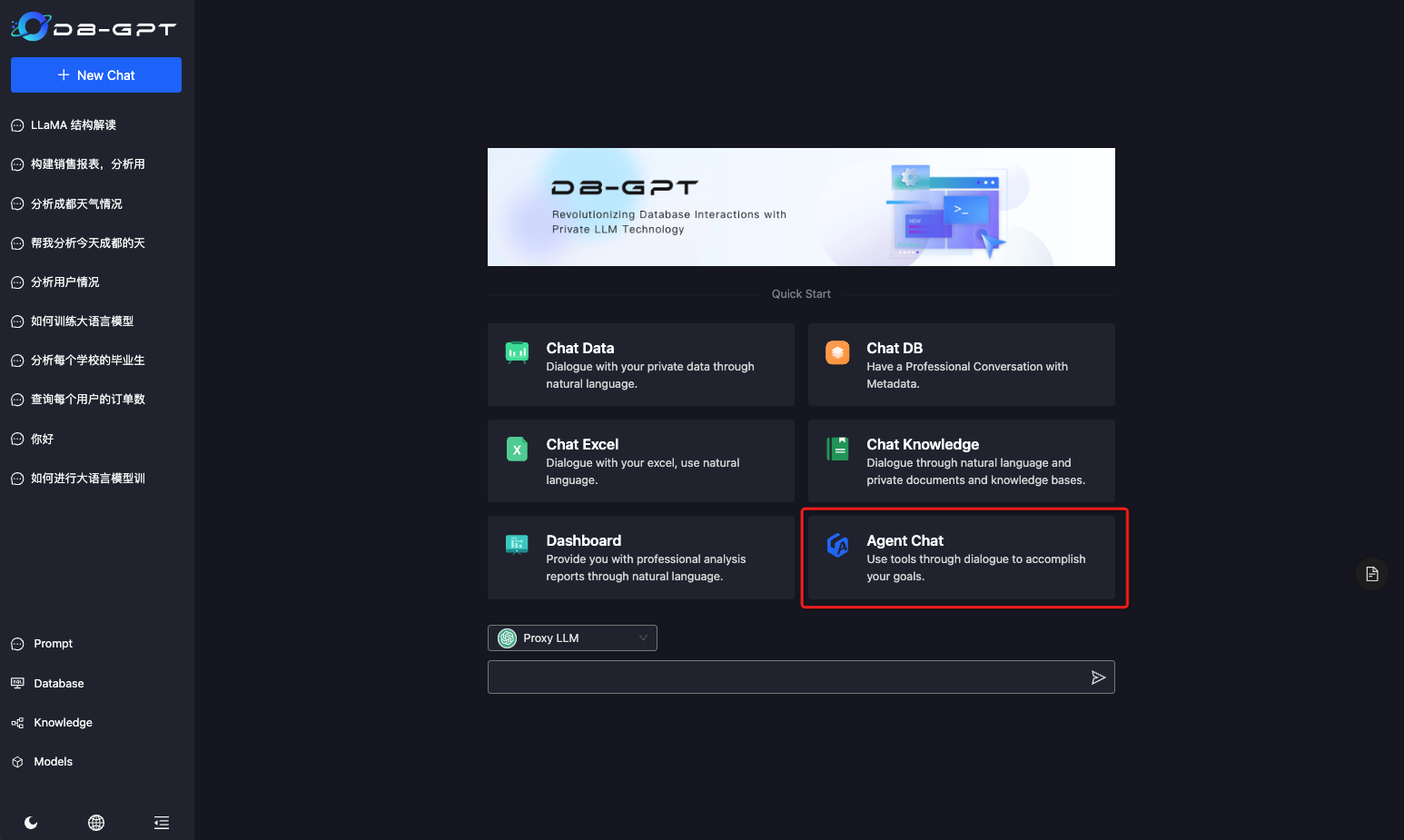Viewport: 1404px width, 840px height.
Task: Click the DB-GPT logo in the sidebar
Action: 94,27
